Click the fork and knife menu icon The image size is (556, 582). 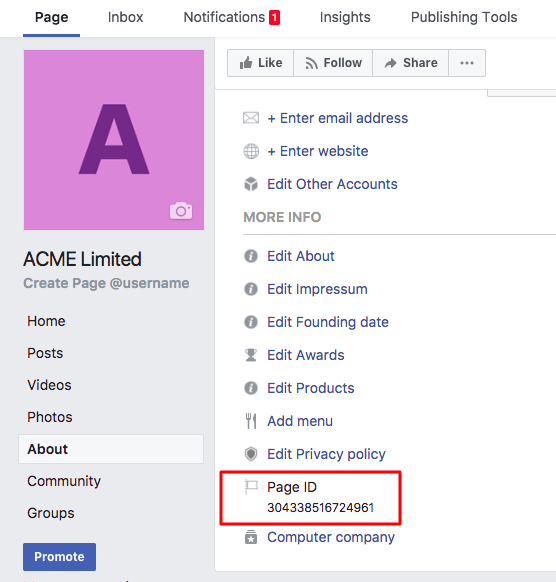(251, 421)
